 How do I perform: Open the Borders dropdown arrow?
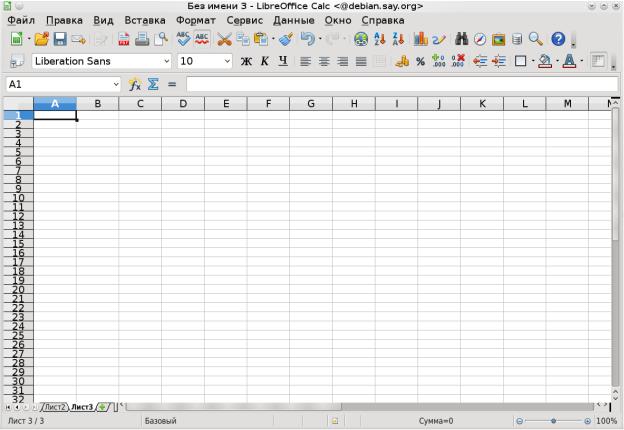click(533, 61)
